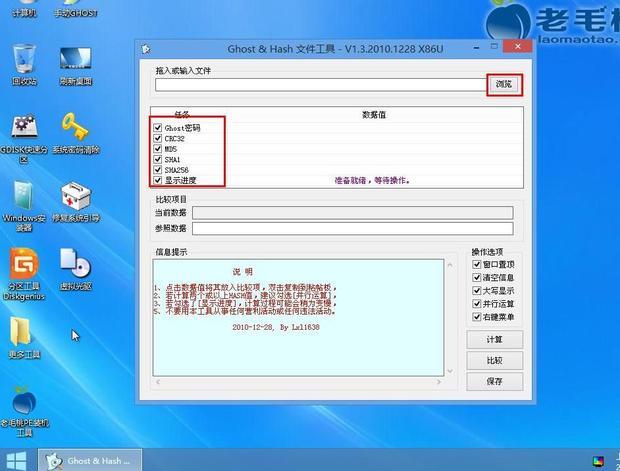Close the Ghost & Hash window

point(518,47)
